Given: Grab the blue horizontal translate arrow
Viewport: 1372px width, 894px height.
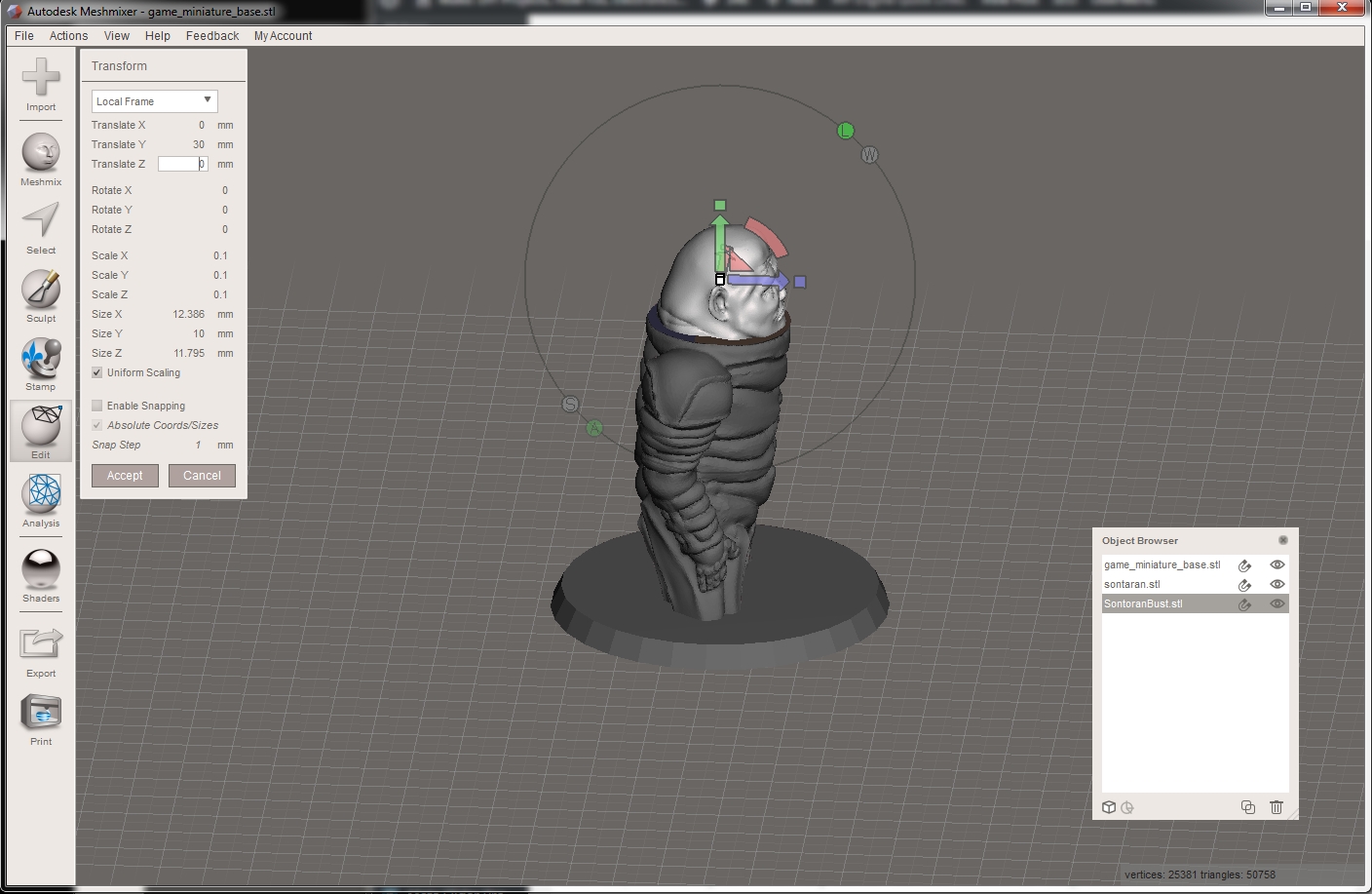Looking at the screenshot, I should pyautogui.click(x=758, y=281).
